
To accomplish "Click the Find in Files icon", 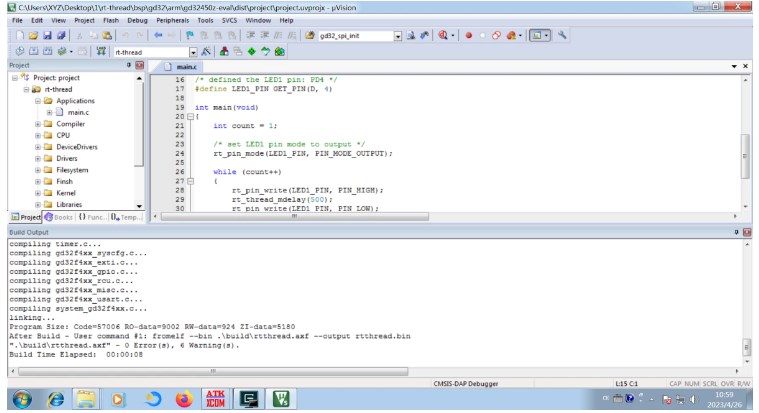I will pos(310,35).
